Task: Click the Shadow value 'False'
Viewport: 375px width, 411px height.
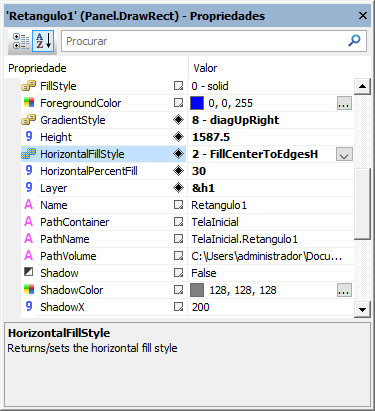Action: [204, 273]
